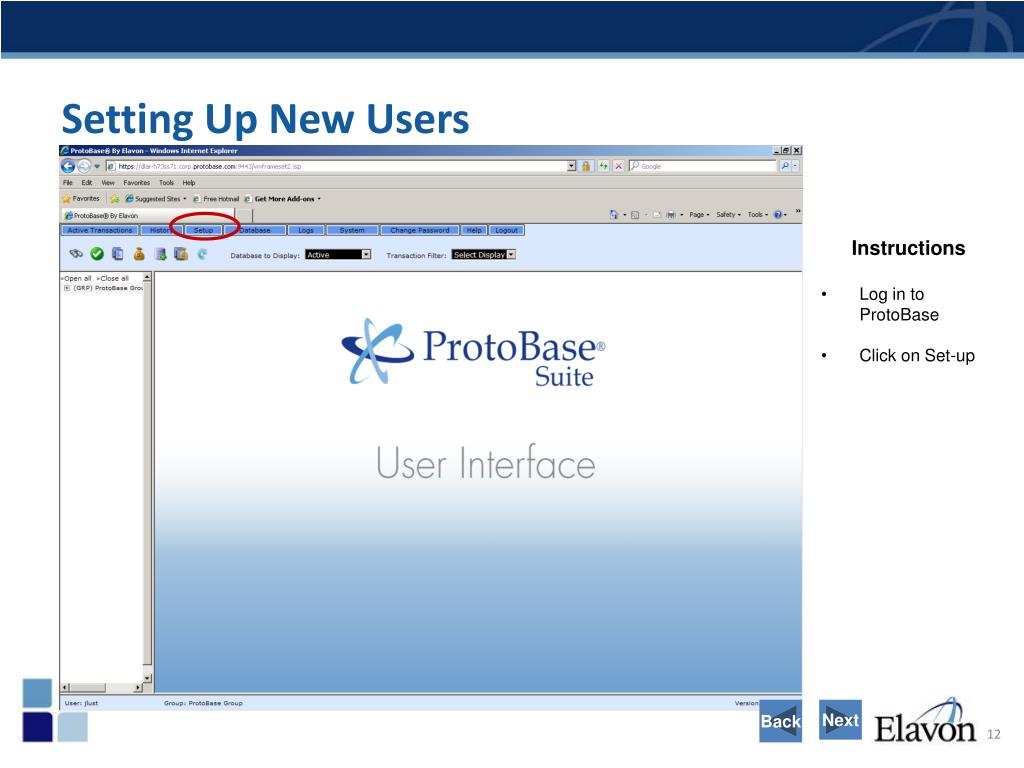The image size is (1024, 768).
Task: Open the Help menu in menu bar
Action: click(189, 183)
